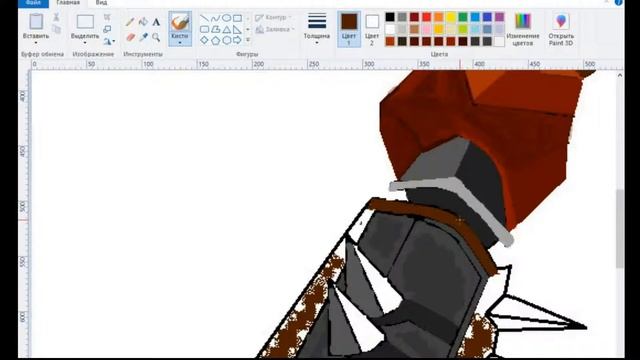Select the Magnifier tool
640x360 pixels.
pyautogui.click(x=156, y=37)
